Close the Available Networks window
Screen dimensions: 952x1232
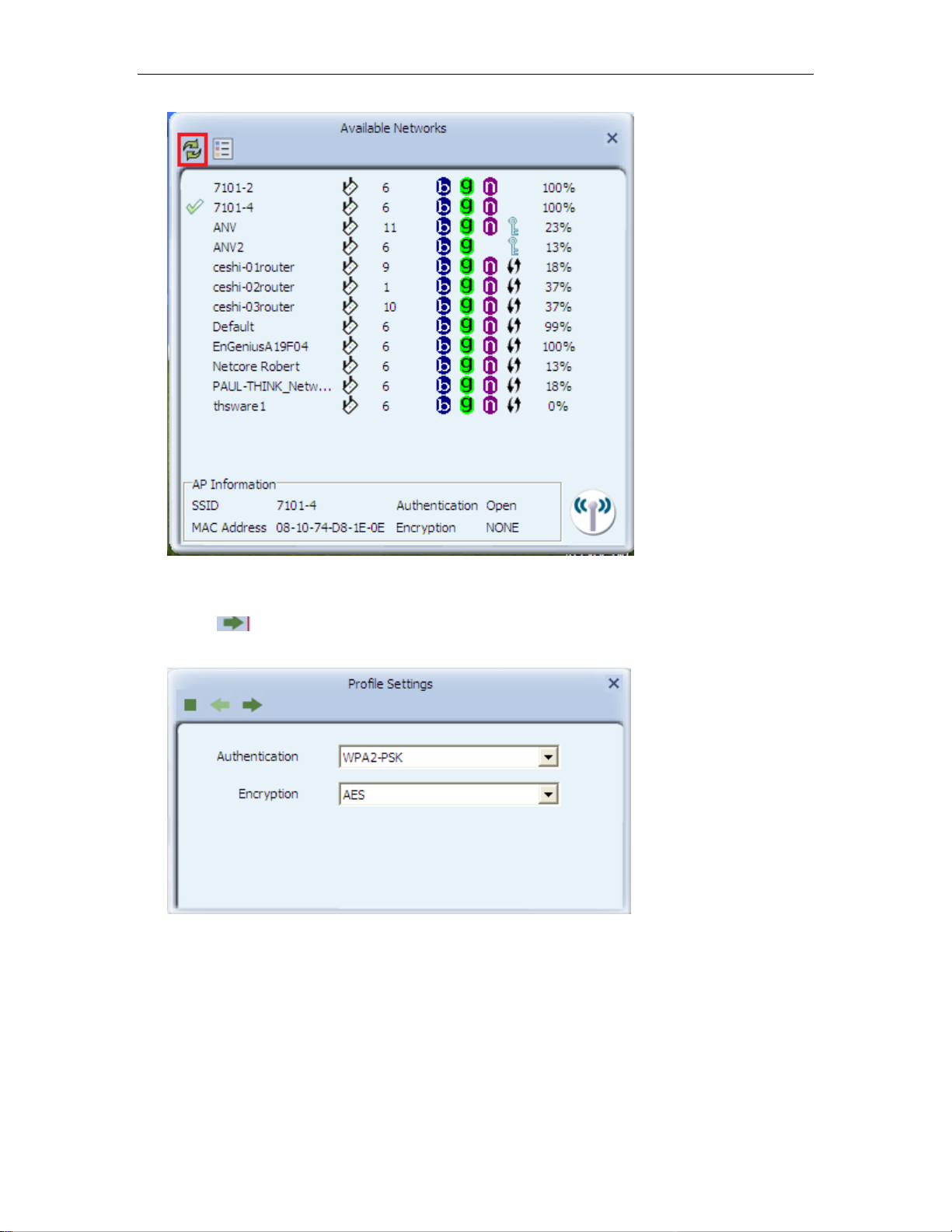[x=612, y=138]
